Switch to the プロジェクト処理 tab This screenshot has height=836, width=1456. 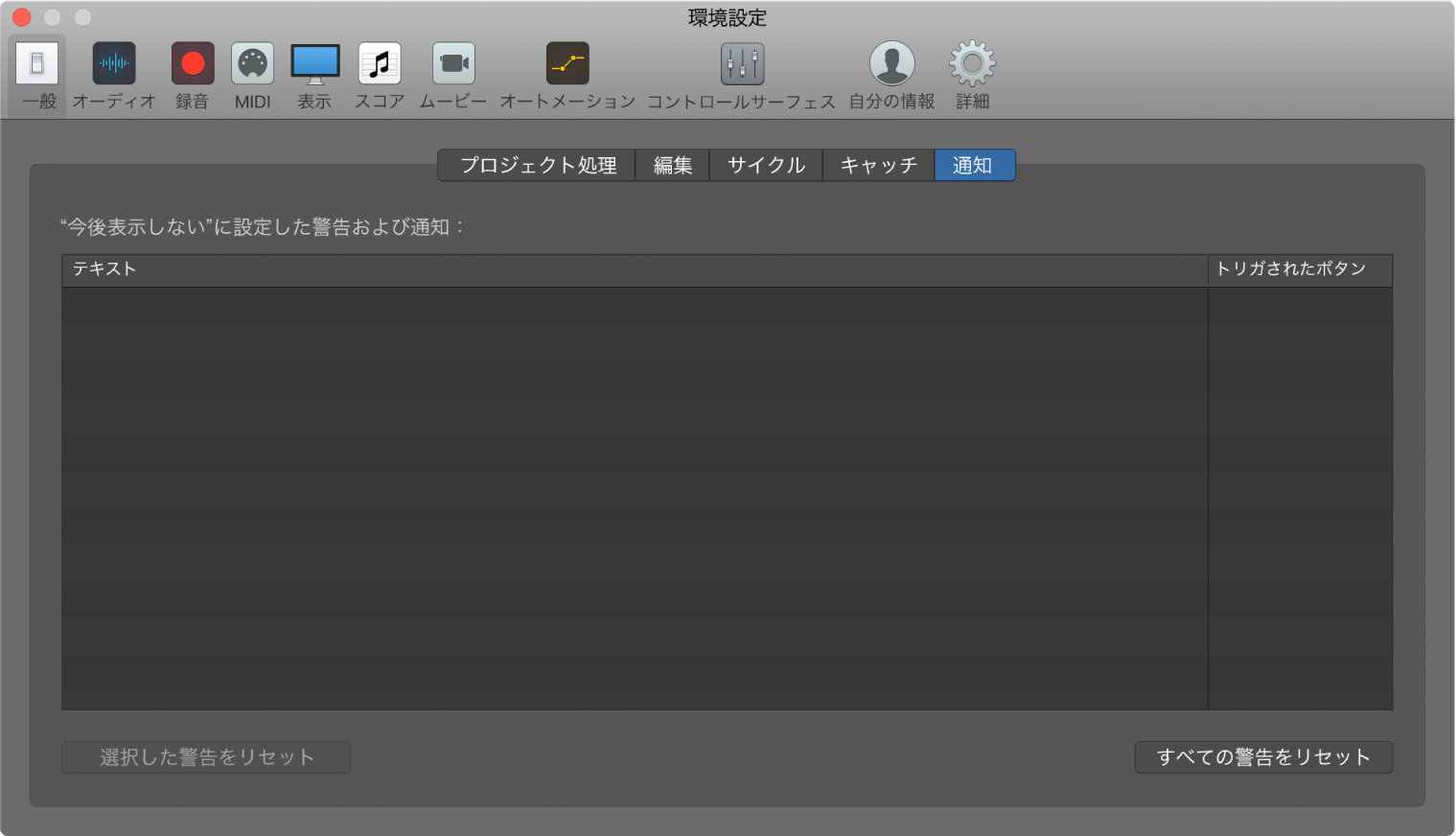(536, 165)
